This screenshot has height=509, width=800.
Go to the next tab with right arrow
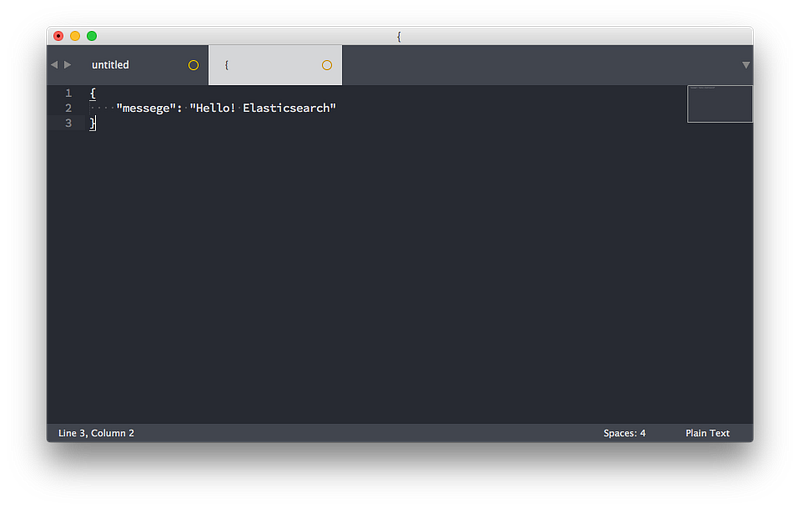coord(67,65)
